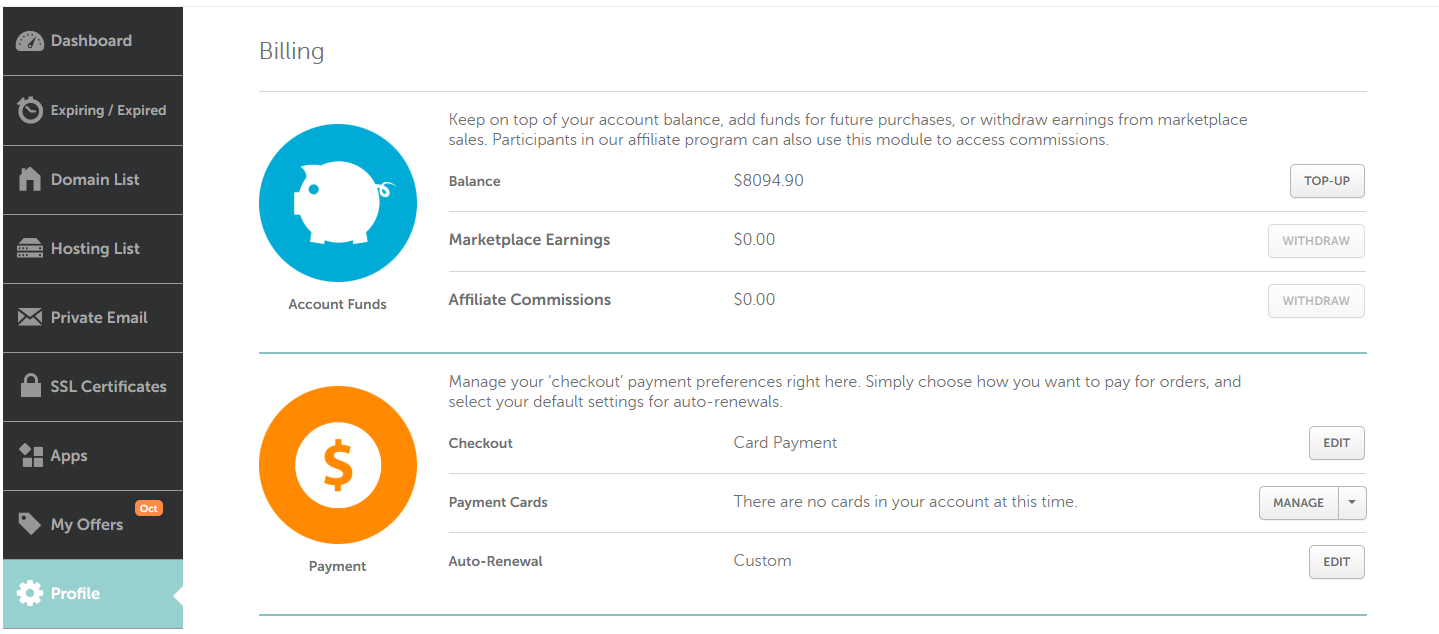Click the Oct badge on My Offers

(148, 507)
